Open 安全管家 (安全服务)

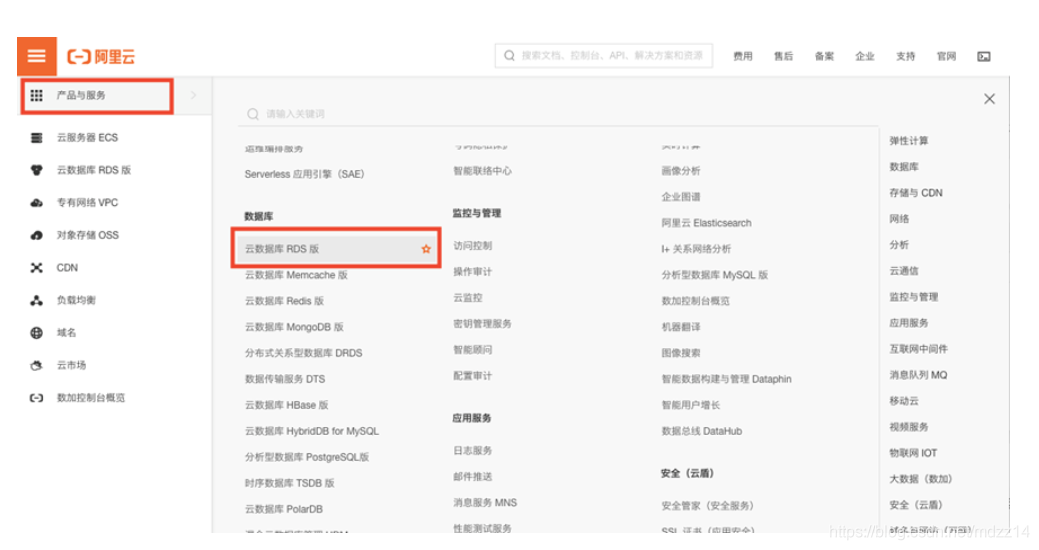(707, 506)
